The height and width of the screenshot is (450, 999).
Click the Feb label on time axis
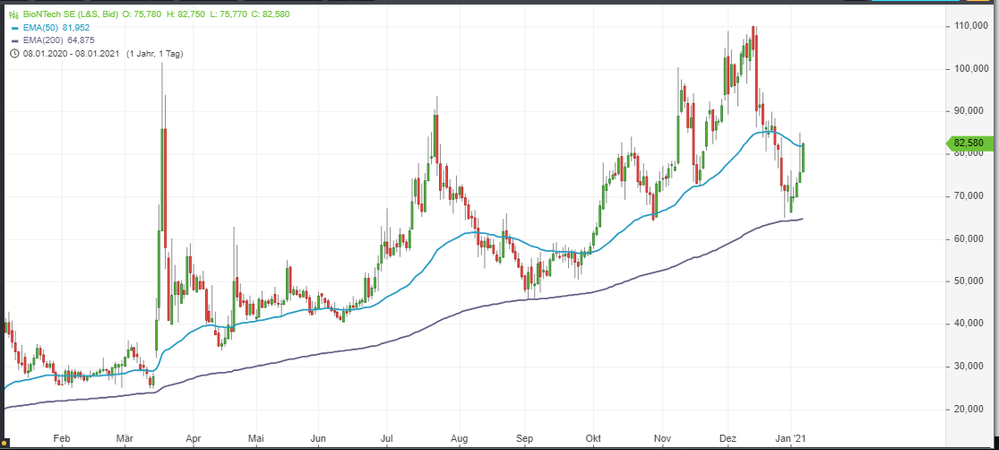click(61, 438)
